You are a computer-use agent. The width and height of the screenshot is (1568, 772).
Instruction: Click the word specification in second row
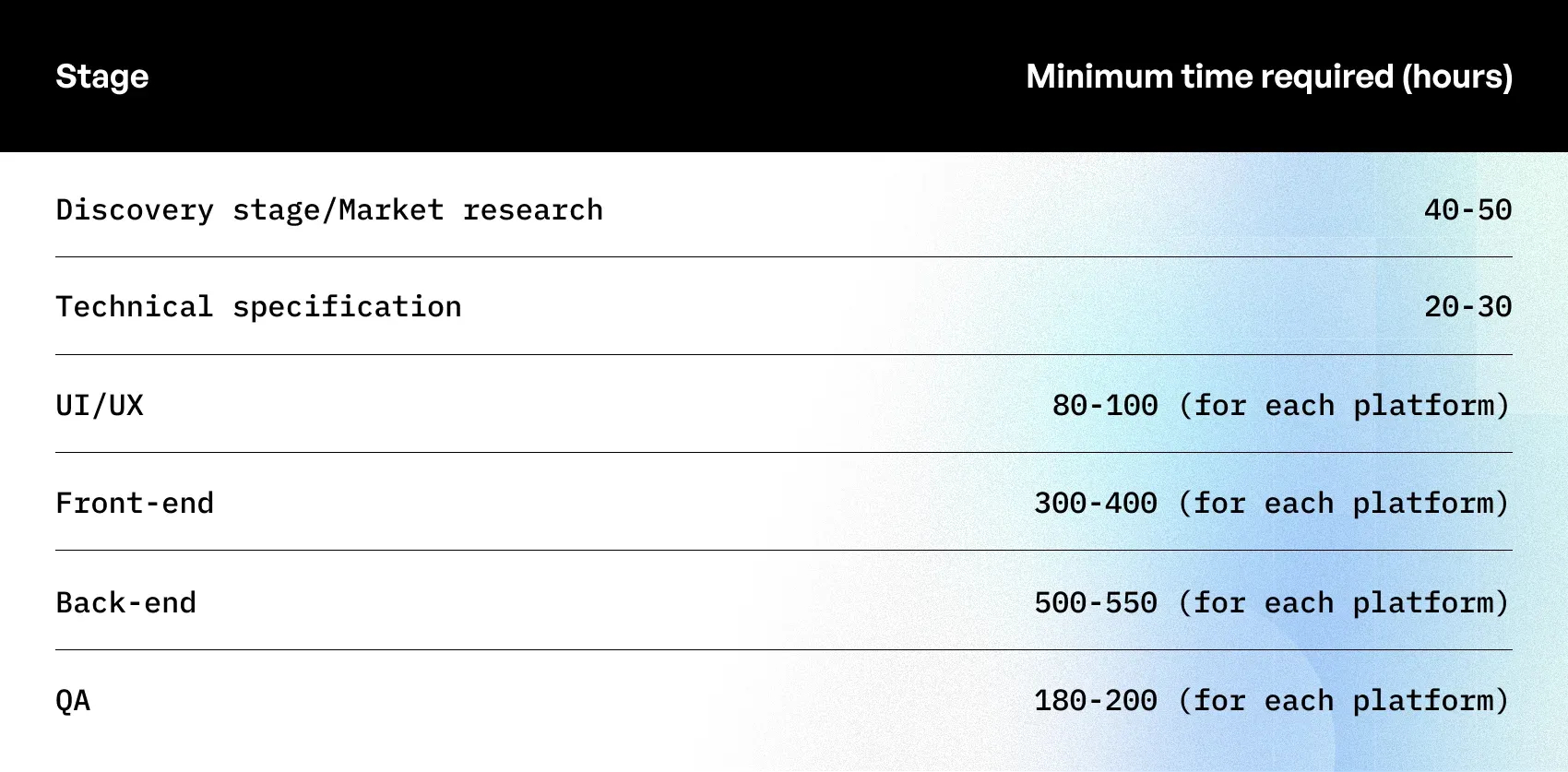click(x=347, y=308)
